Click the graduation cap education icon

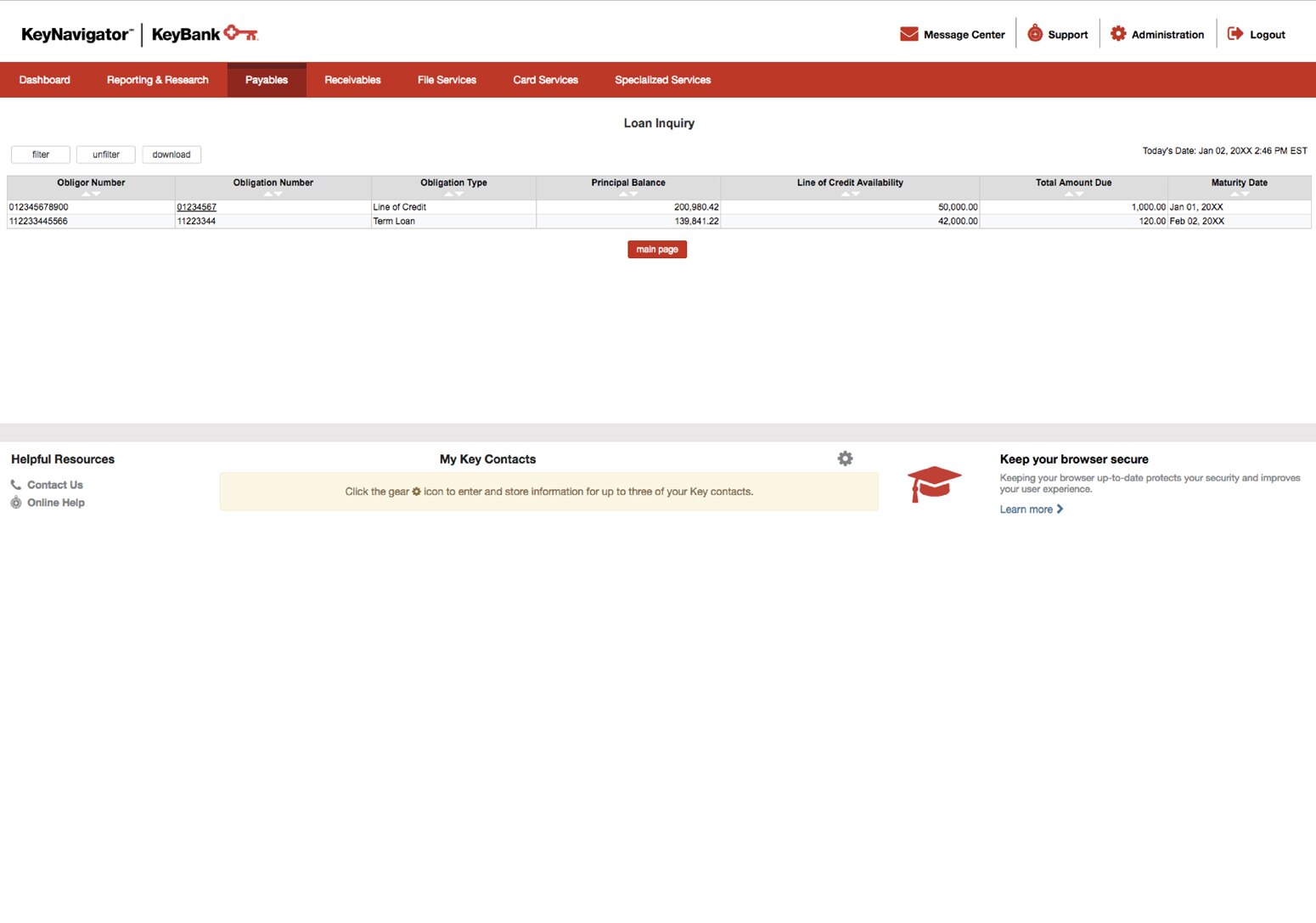click(x=935, y=482)
